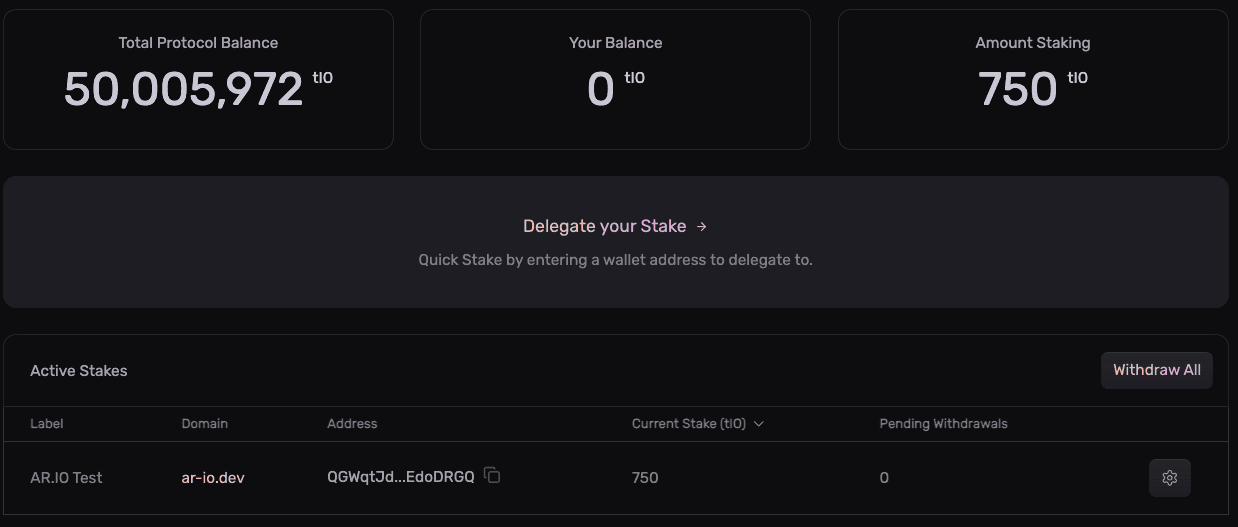1238x527 pixels.
Task: Click the arrow beside Delegate your Stake
Action: (702, 227)
